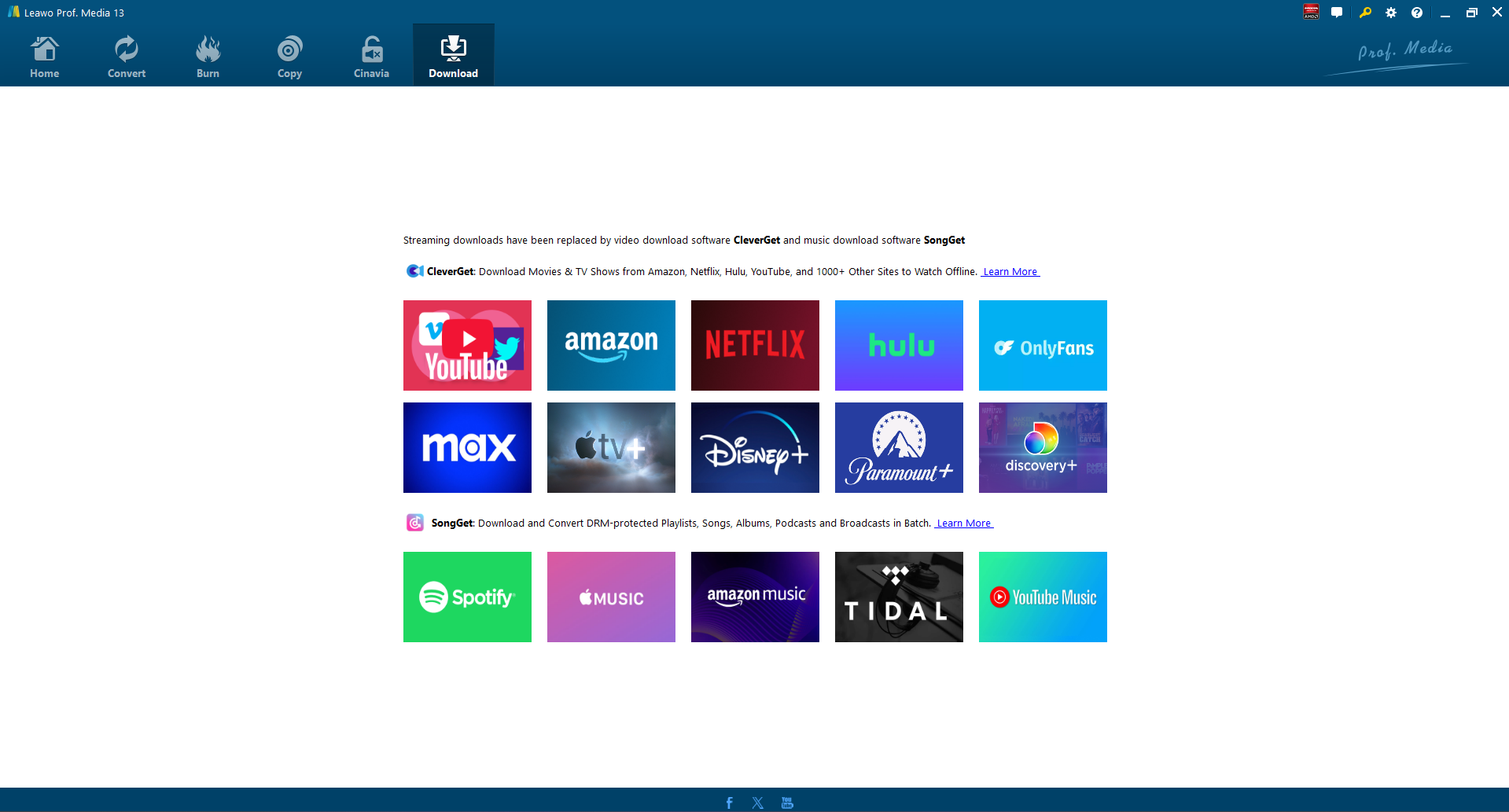Viewport: 1509px width, 812px height.
Task: Select the YouTube tile
Action: coord(467,345)
